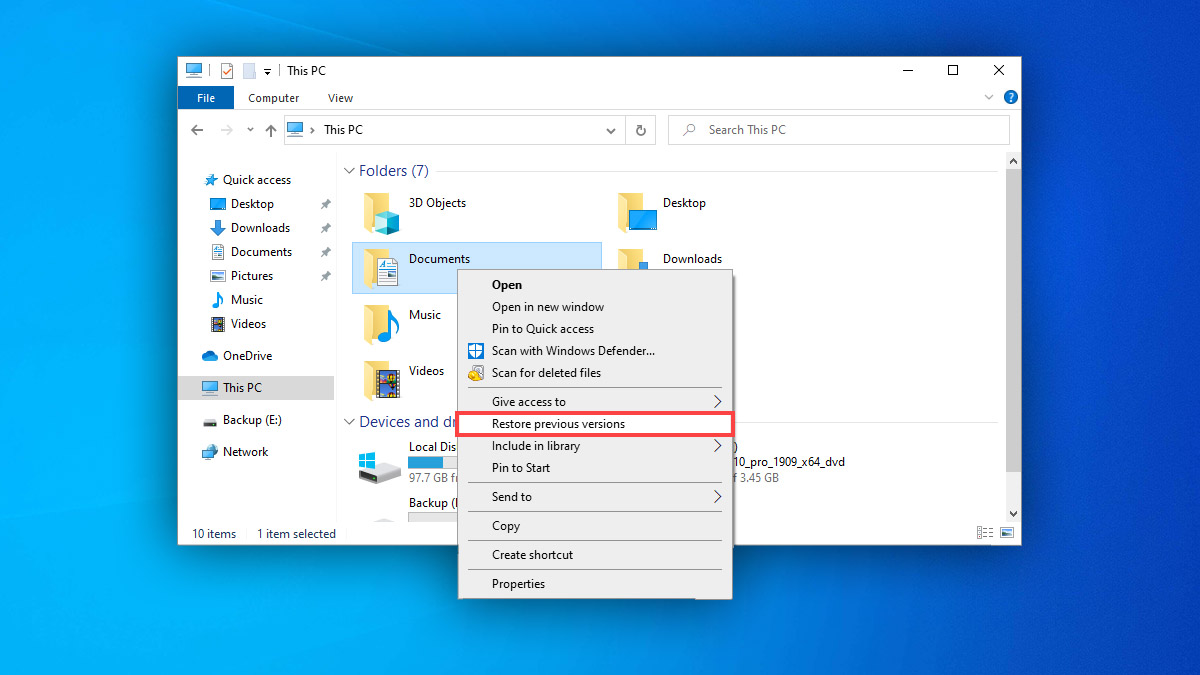Select the Documents folder icon in the main pane
Image resolution: width=1200 pixels, height=675 pixels.
coord(381,268)
